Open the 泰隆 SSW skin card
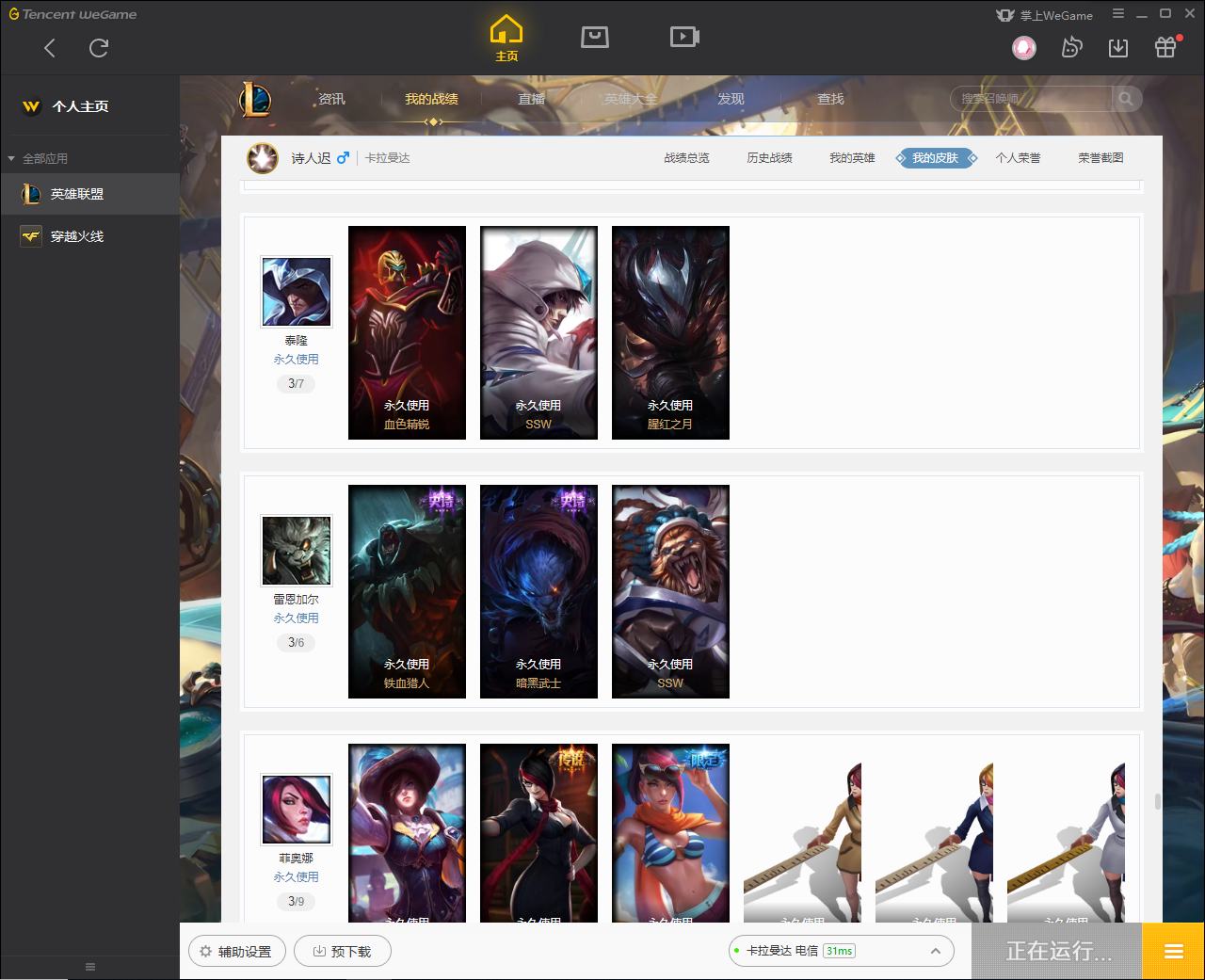This screenshot has width=1205, height=980. pyautogui.click(x=538, y=332)
